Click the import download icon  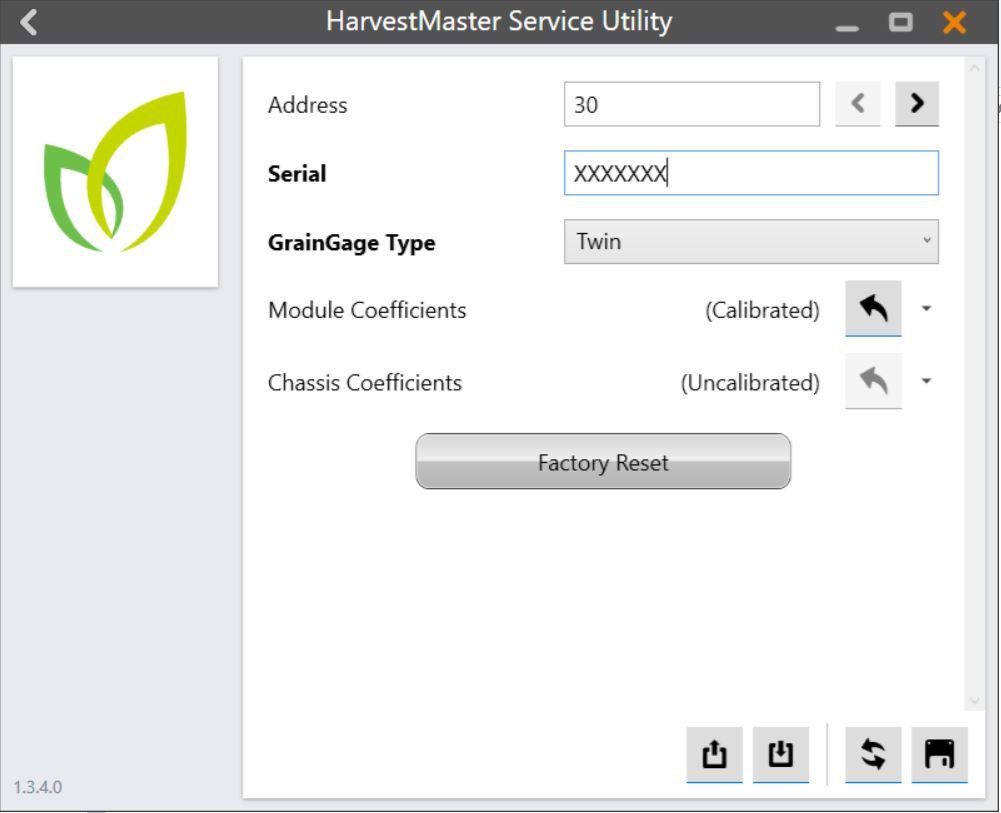click(780, 754)
